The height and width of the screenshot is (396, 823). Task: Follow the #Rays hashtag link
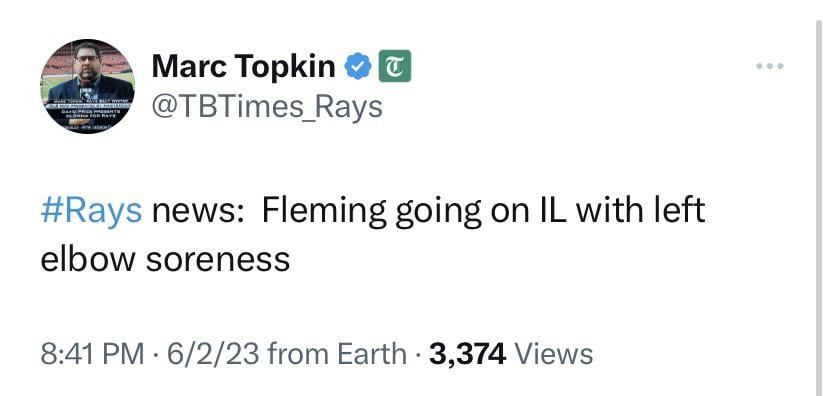coord(91,211)
